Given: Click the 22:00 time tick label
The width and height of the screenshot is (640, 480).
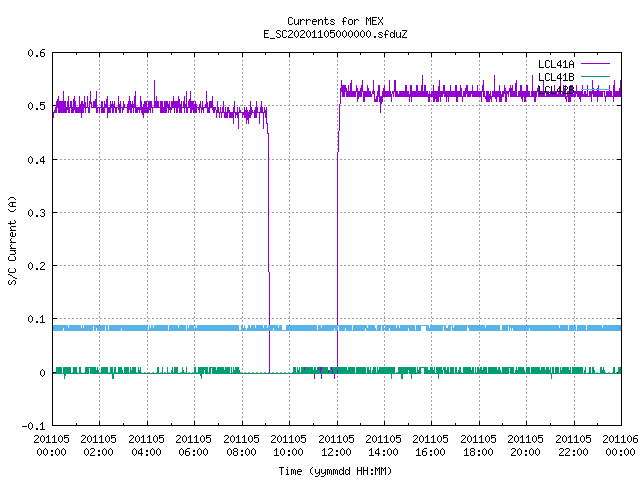Looking at the screenshot, I should pos(573,452).
